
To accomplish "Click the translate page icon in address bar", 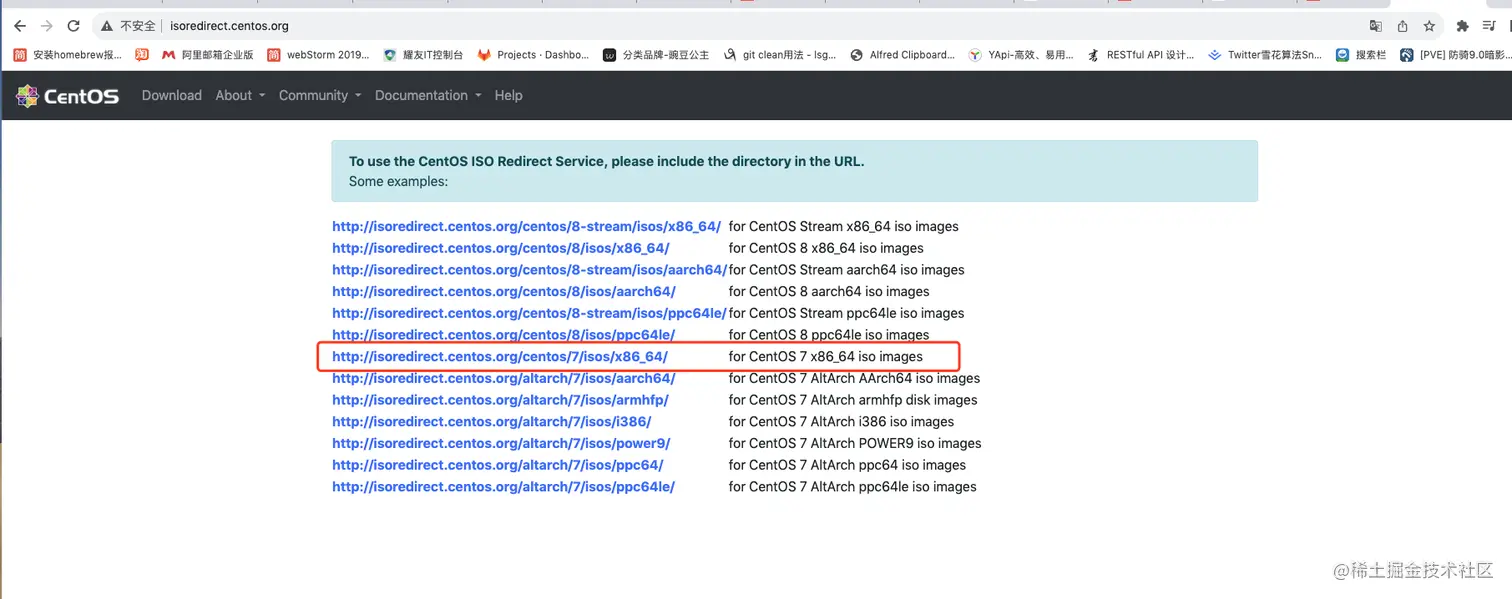I will click(x=1376, y=26).
